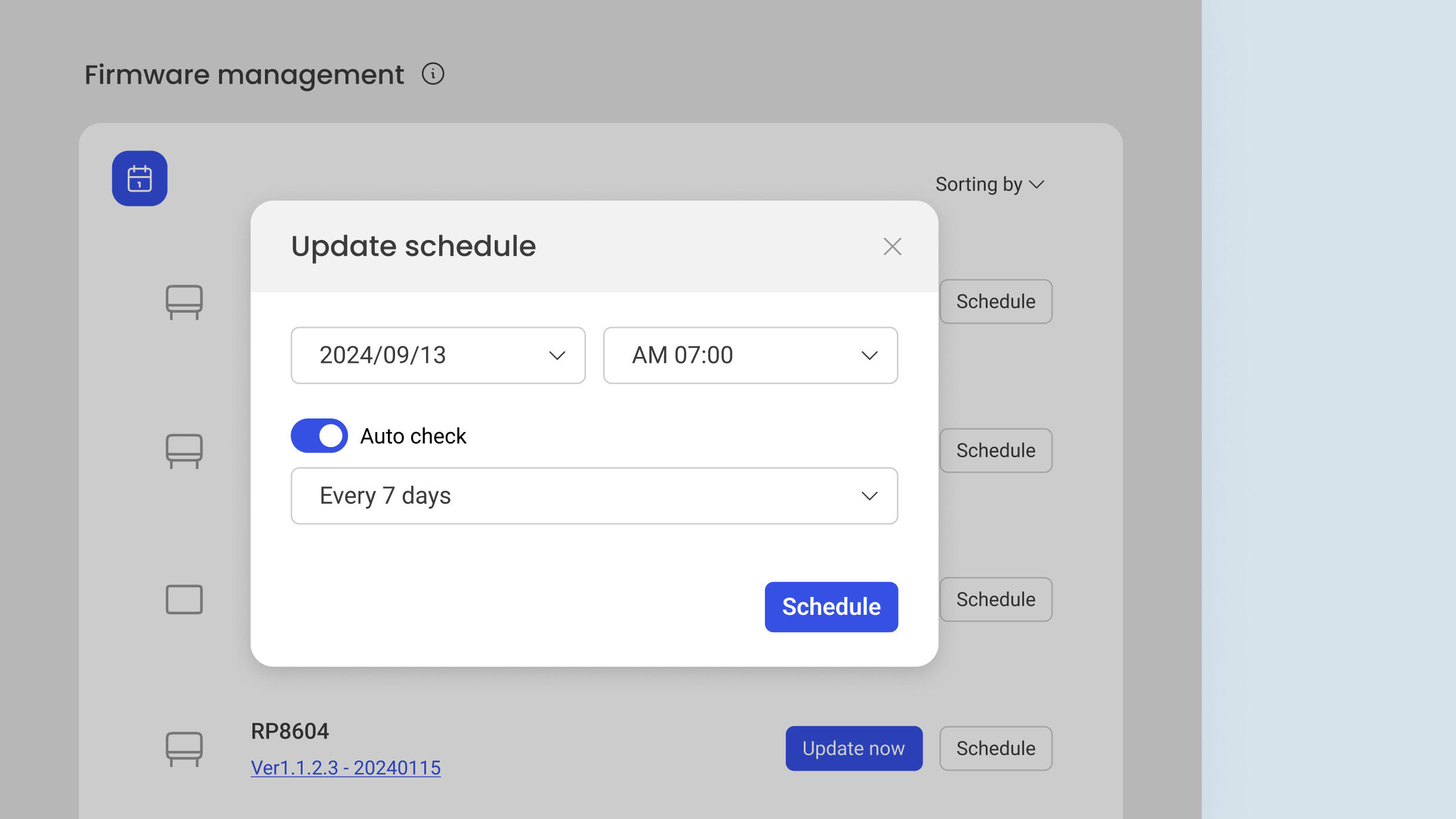The image size is (1456, 819).
Task: Click the info icon beside Firmware management
Action: pos(433,74)
